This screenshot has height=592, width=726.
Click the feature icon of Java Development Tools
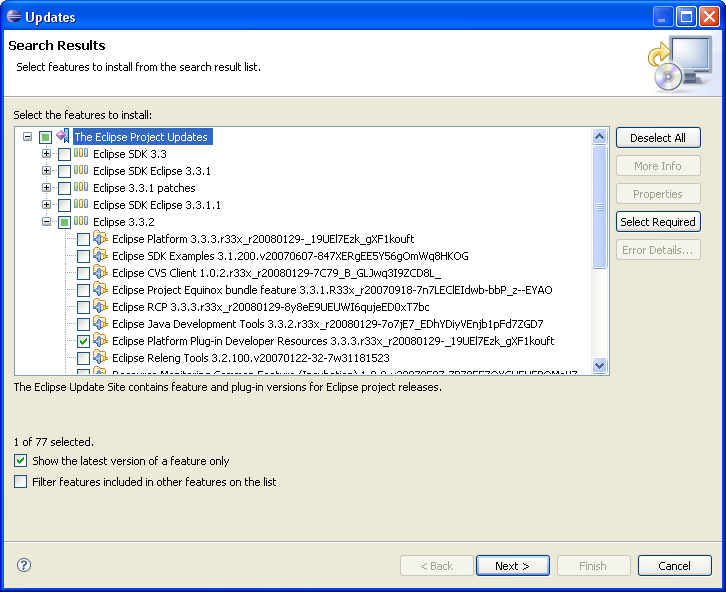pyautogui.click(x=100, y=323)
